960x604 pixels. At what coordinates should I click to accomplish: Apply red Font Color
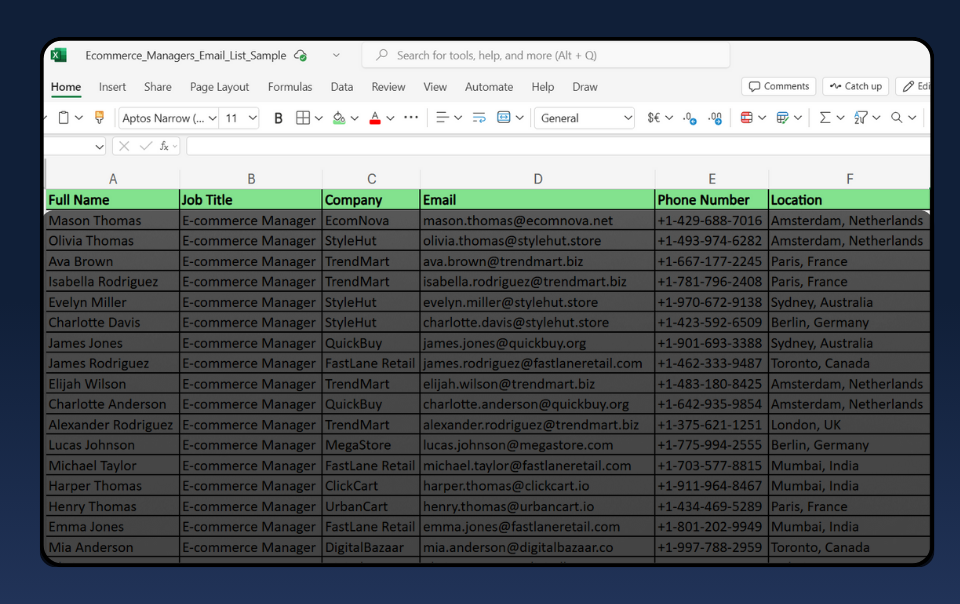point(375,118)
